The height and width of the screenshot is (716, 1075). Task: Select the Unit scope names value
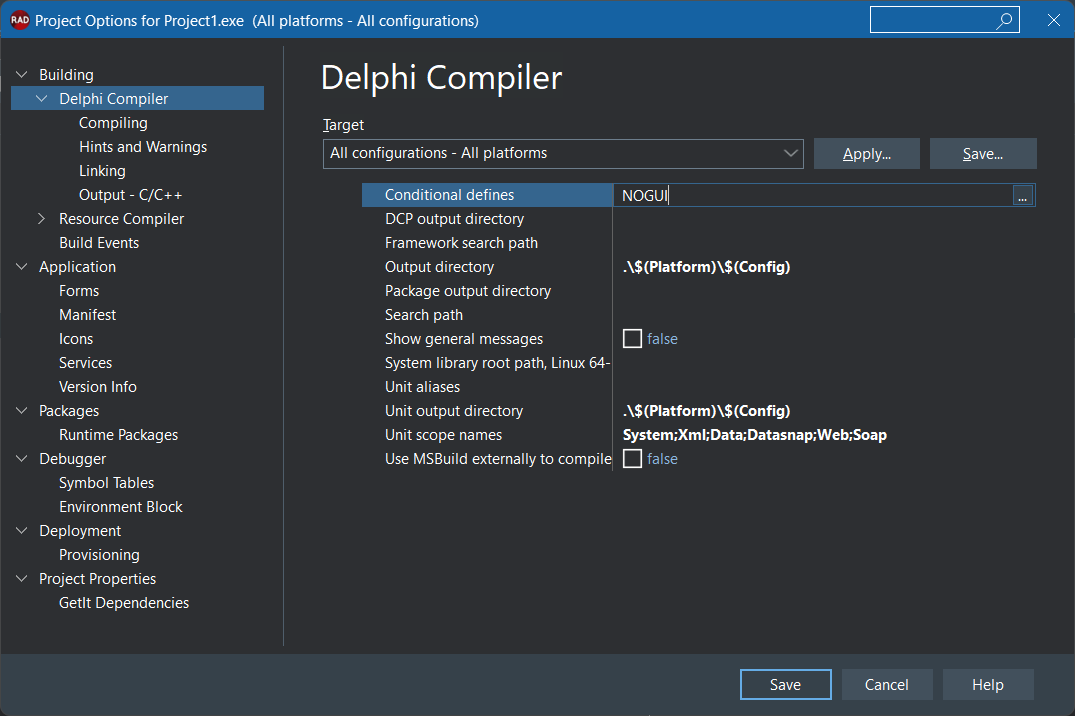click(754, 435)
